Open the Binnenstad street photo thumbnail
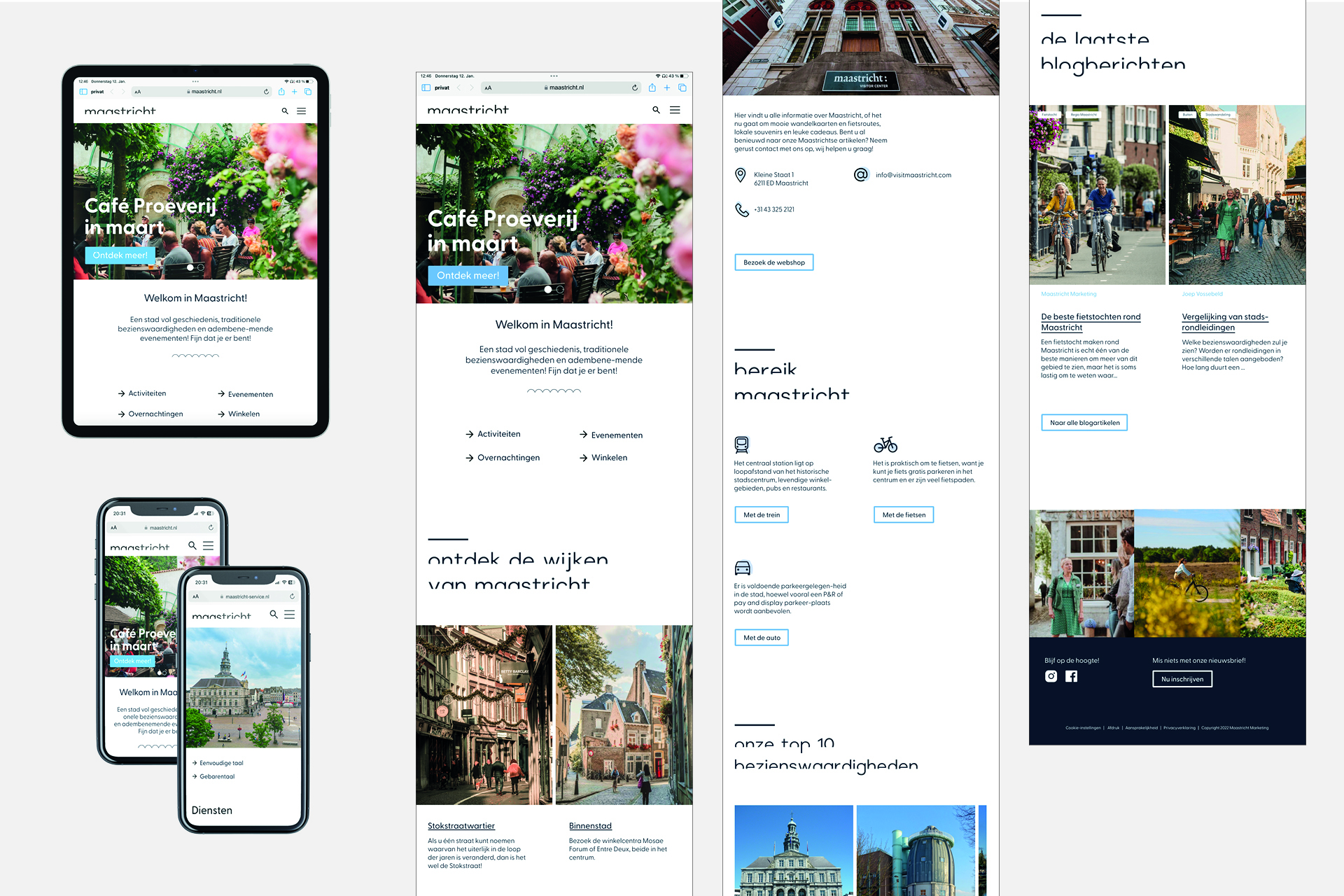1344x896 pixels. [x=624, y=715]
